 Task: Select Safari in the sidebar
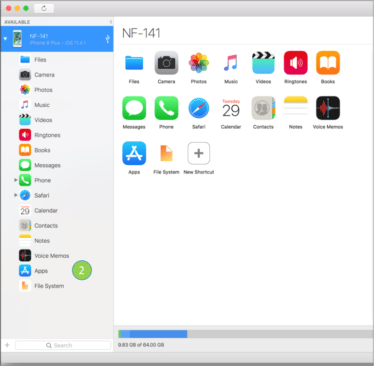[x=57, y=195]
